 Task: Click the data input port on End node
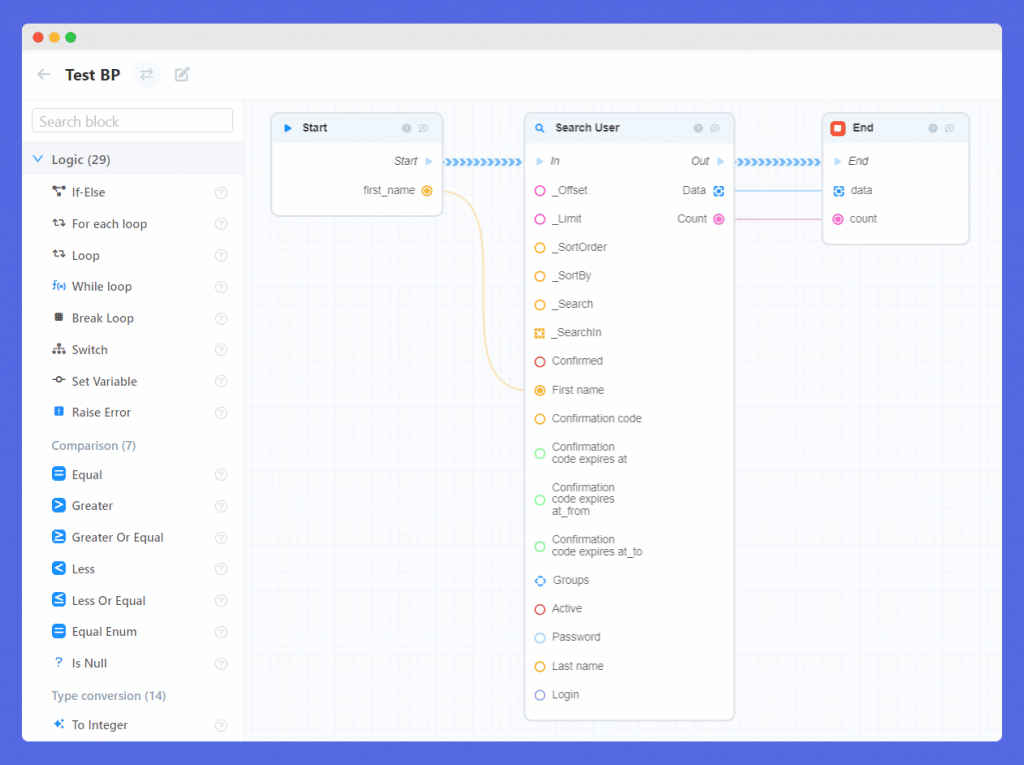839,191
